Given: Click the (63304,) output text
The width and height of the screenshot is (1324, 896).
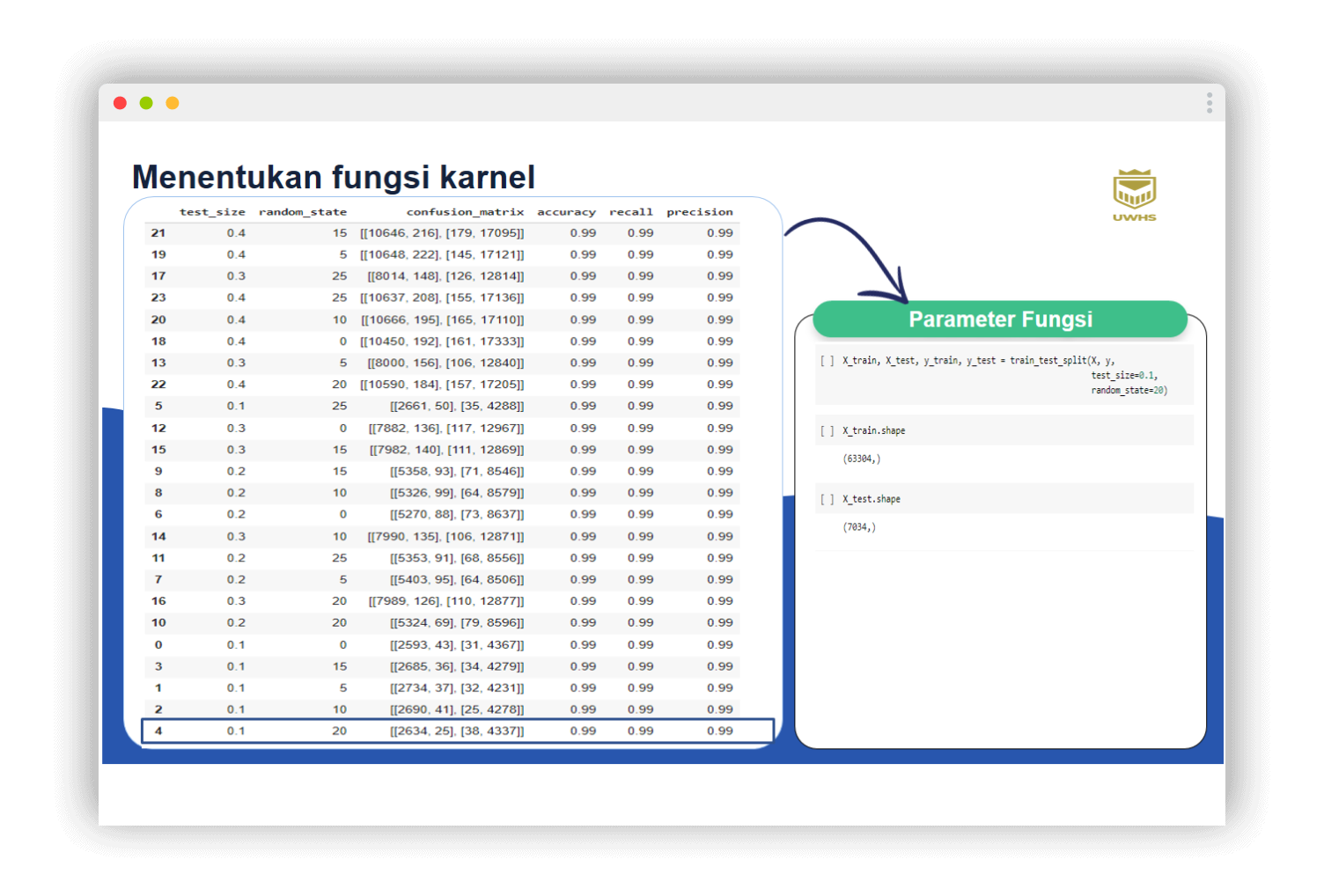Looking at the screenshot, I should click(x=862, y=459).
